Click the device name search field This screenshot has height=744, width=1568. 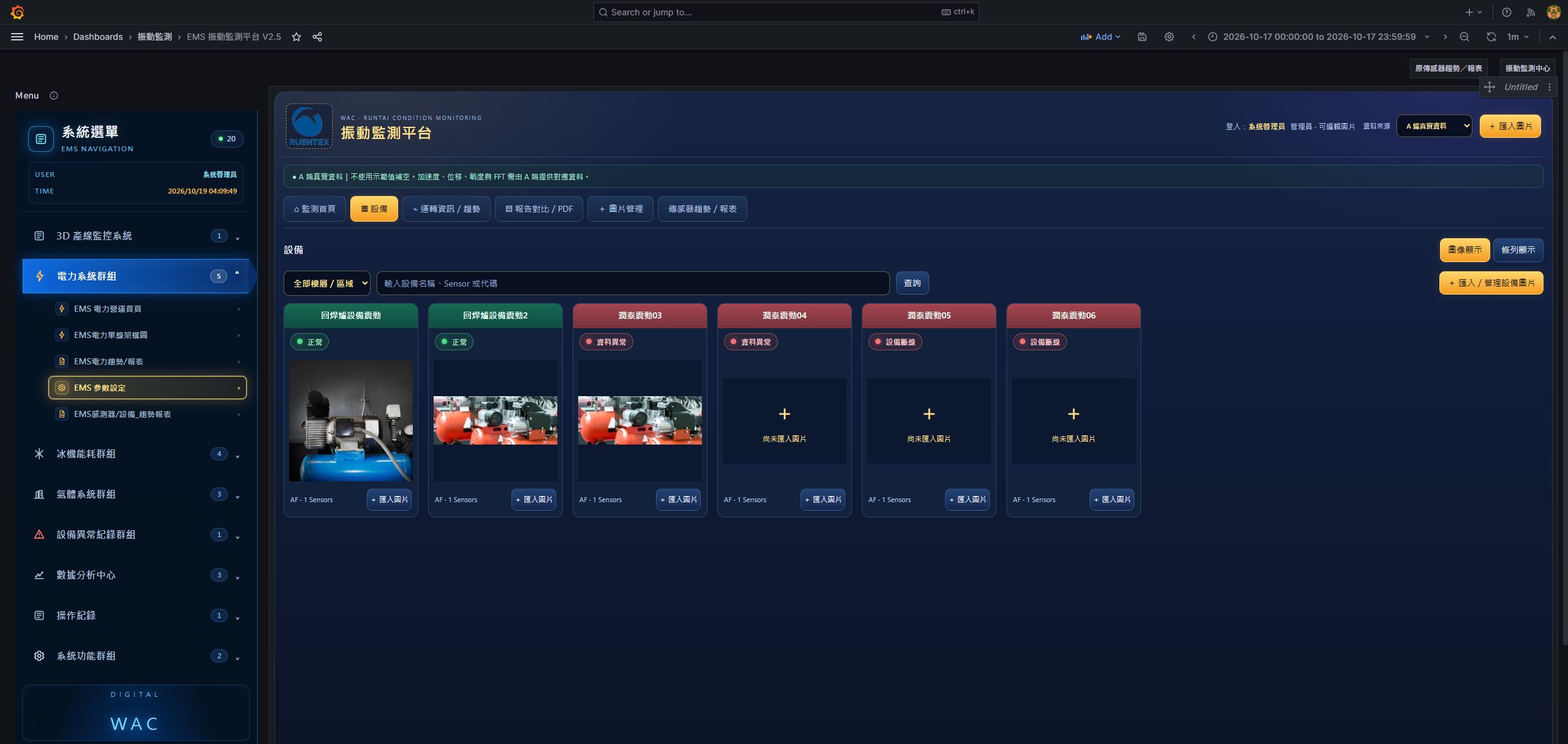(633, 284)
